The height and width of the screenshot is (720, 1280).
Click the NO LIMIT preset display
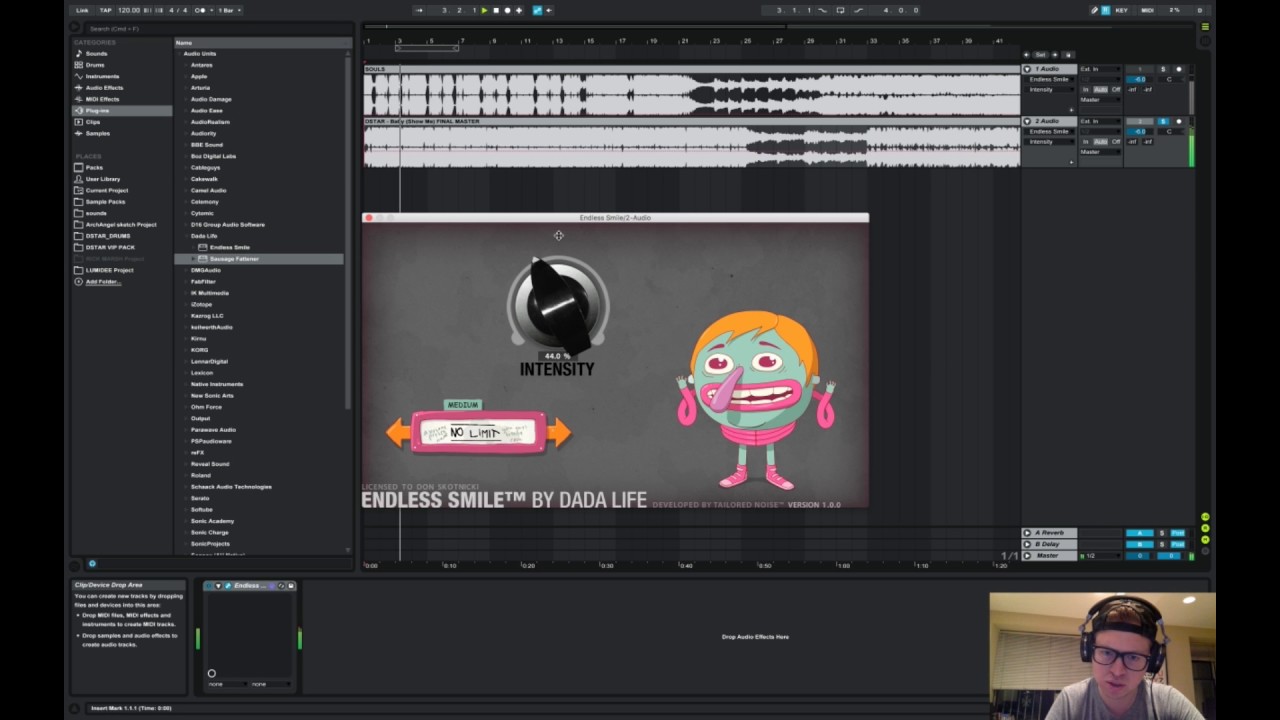[478, 432]
